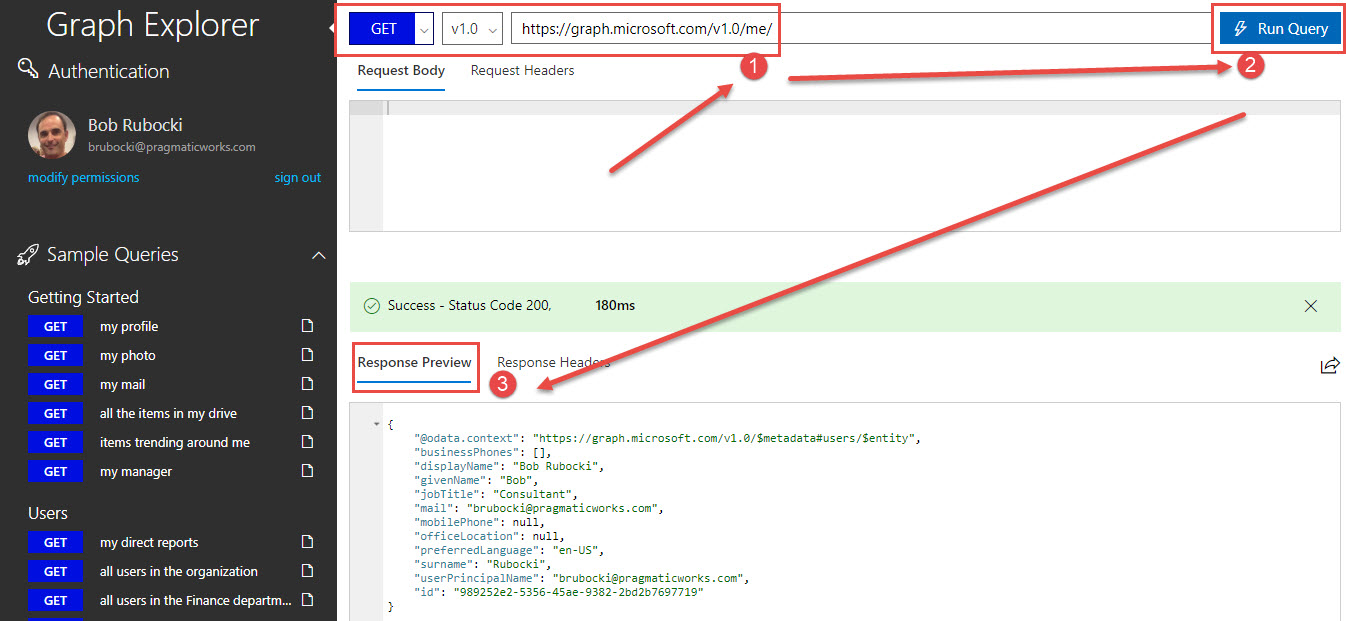The width and height of the screenshot is (1346, 621).
Task: Open docs icon for 'all users in the organization'
Action: [x=306, y=570]
